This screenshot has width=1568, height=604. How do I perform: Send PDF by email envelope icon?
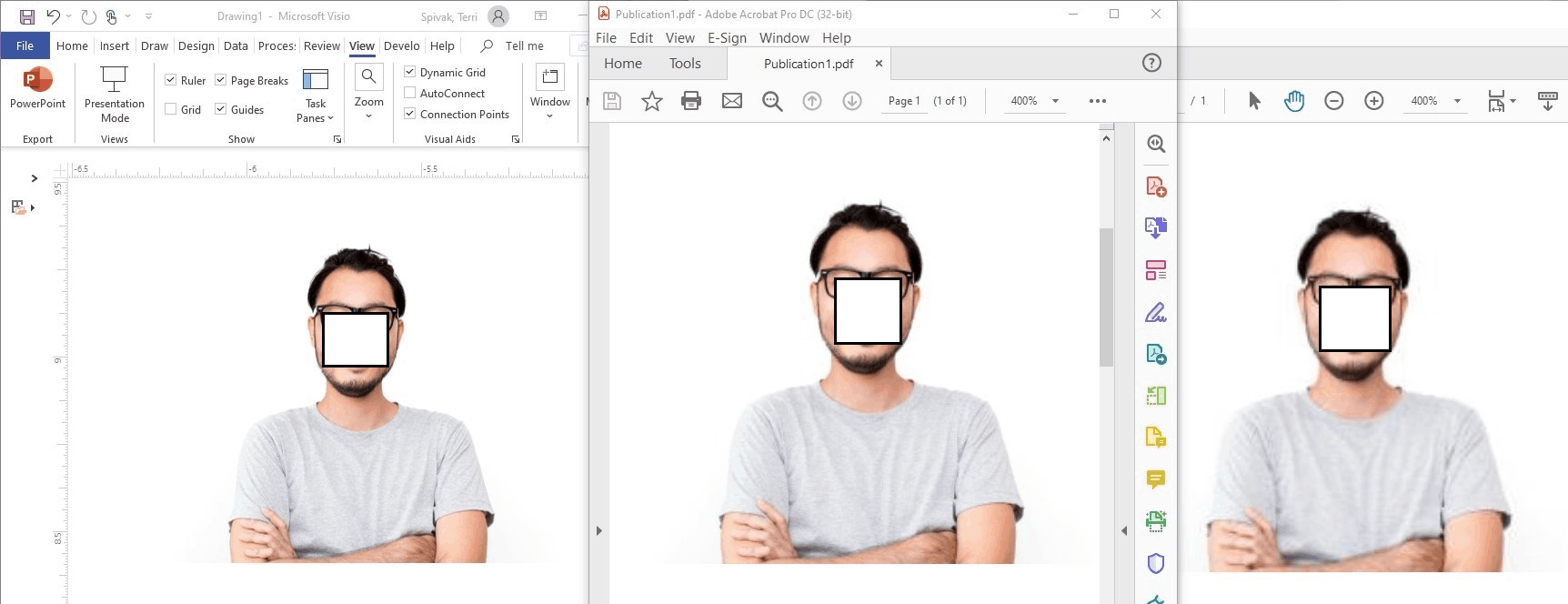(732, 101)
